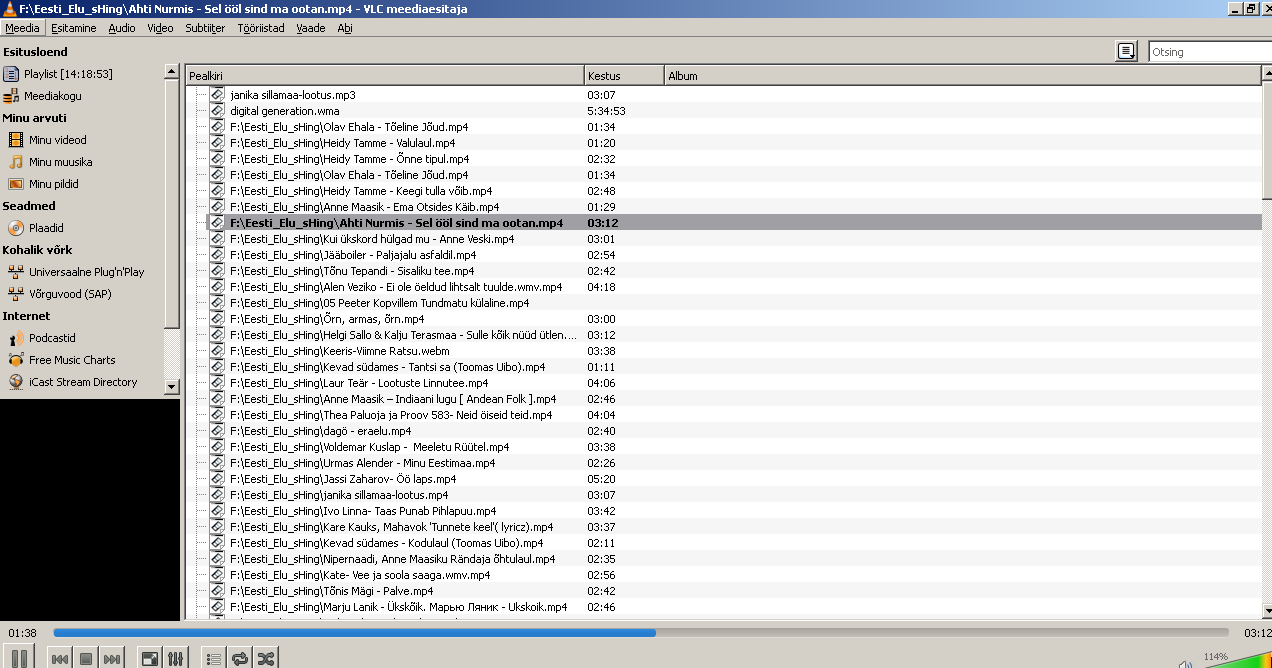Open Podcastid in the sidebar

[52, 338]
